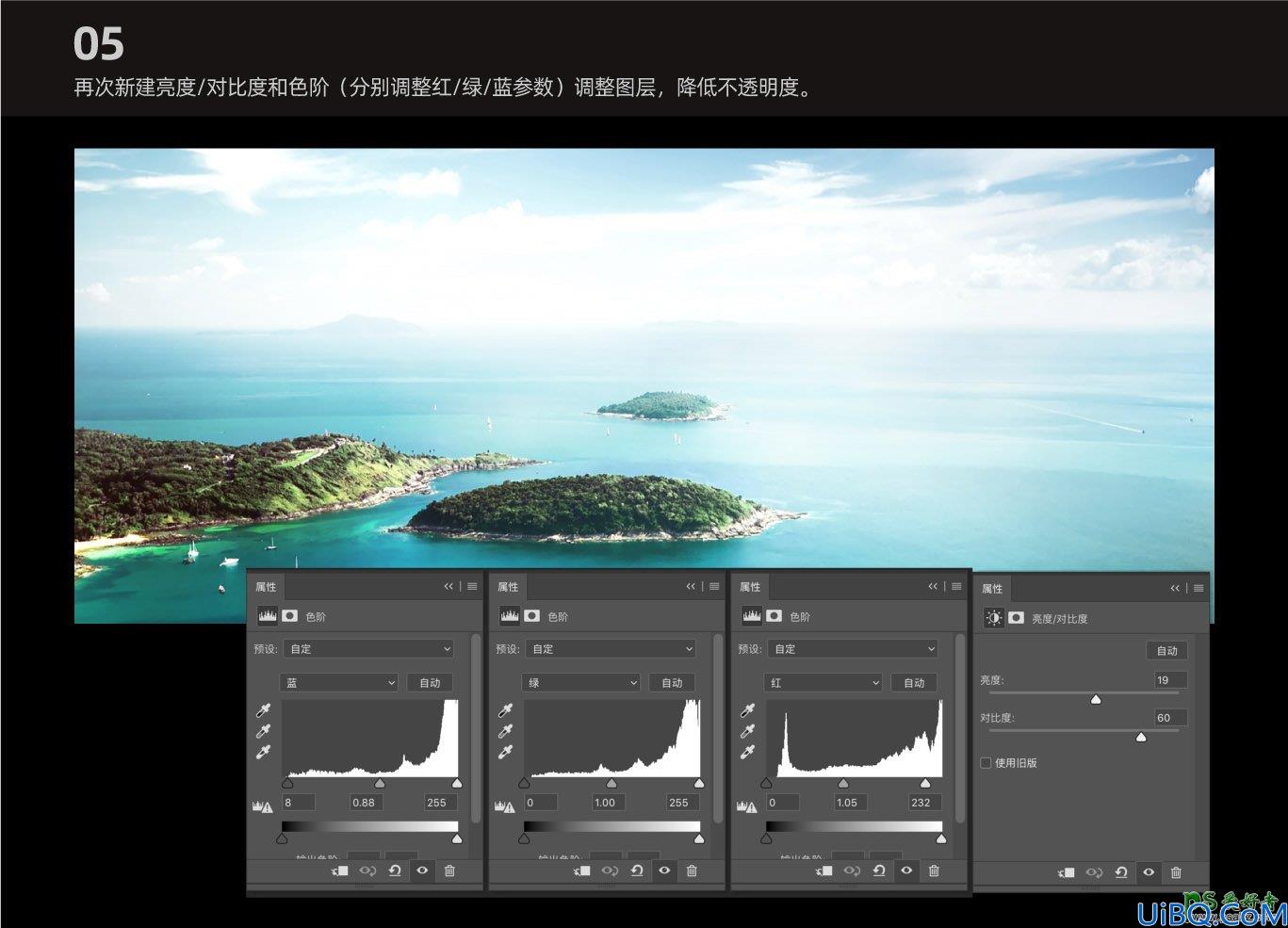Reset adjustment defaults in blue levels panel
1288x928 pixels.
(x=395, y=871)
